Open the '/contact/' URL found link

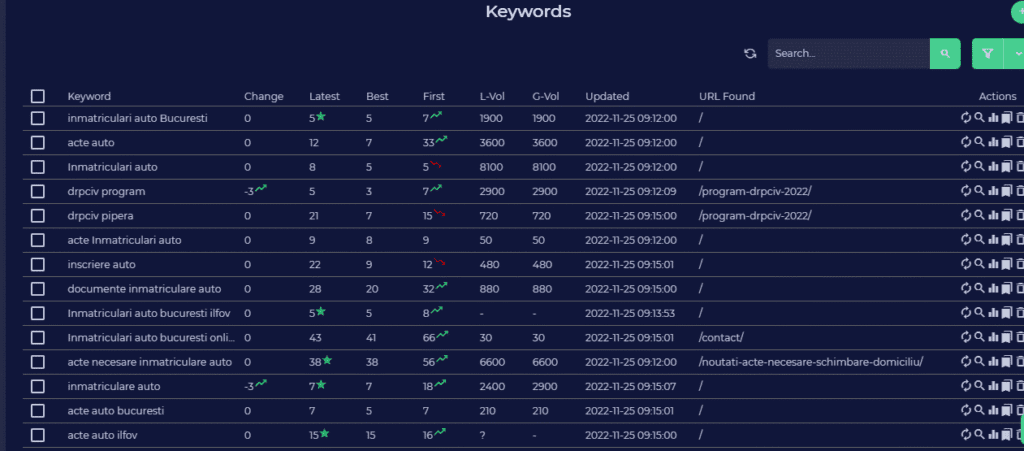point(720,337)
